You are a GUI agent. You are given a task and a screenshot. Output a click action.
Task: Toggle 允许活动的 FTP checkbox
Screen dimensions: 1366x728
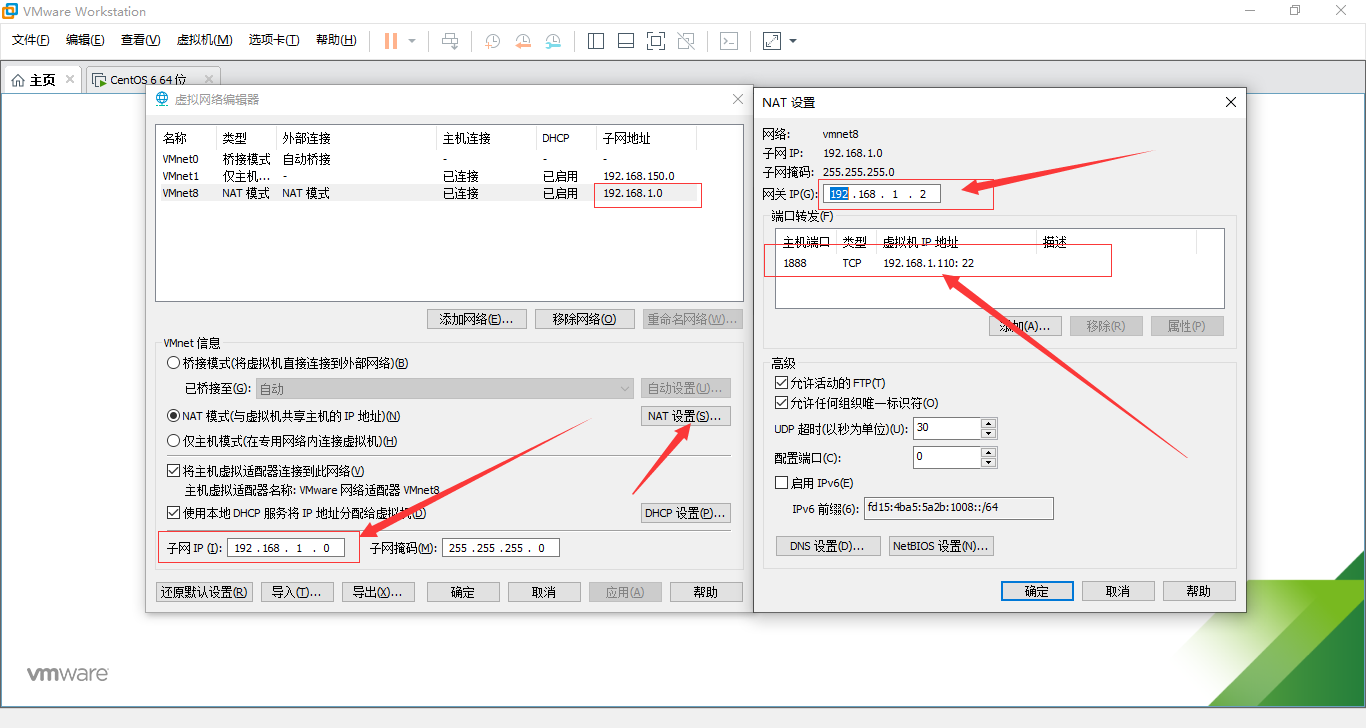click(x=781, y=383)
